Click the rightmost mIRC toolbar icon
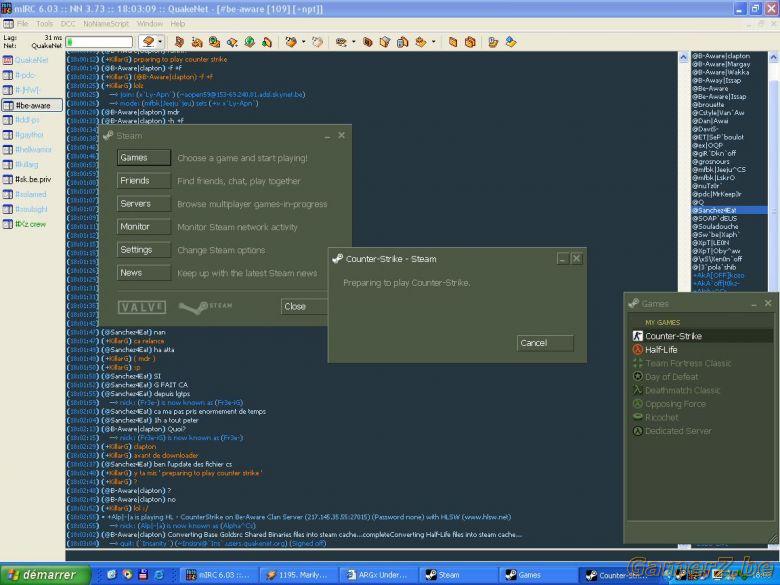 pyautogui.click(x=511, y=42)
